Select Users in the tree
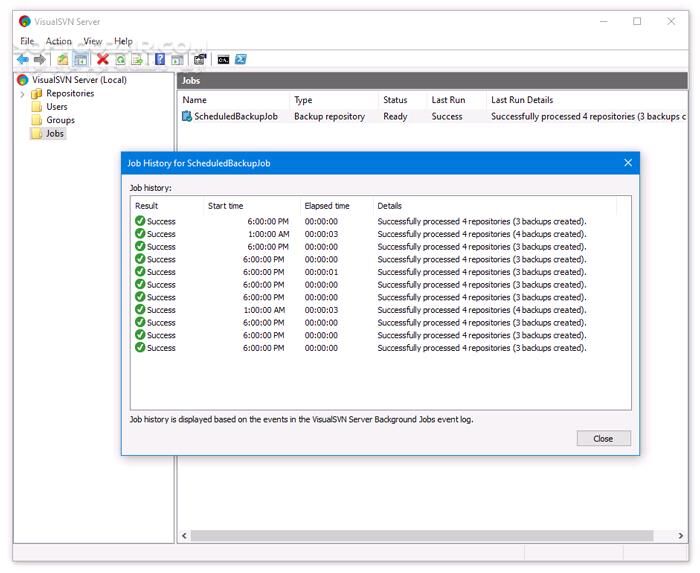700x573 pixels. [57, 107]
